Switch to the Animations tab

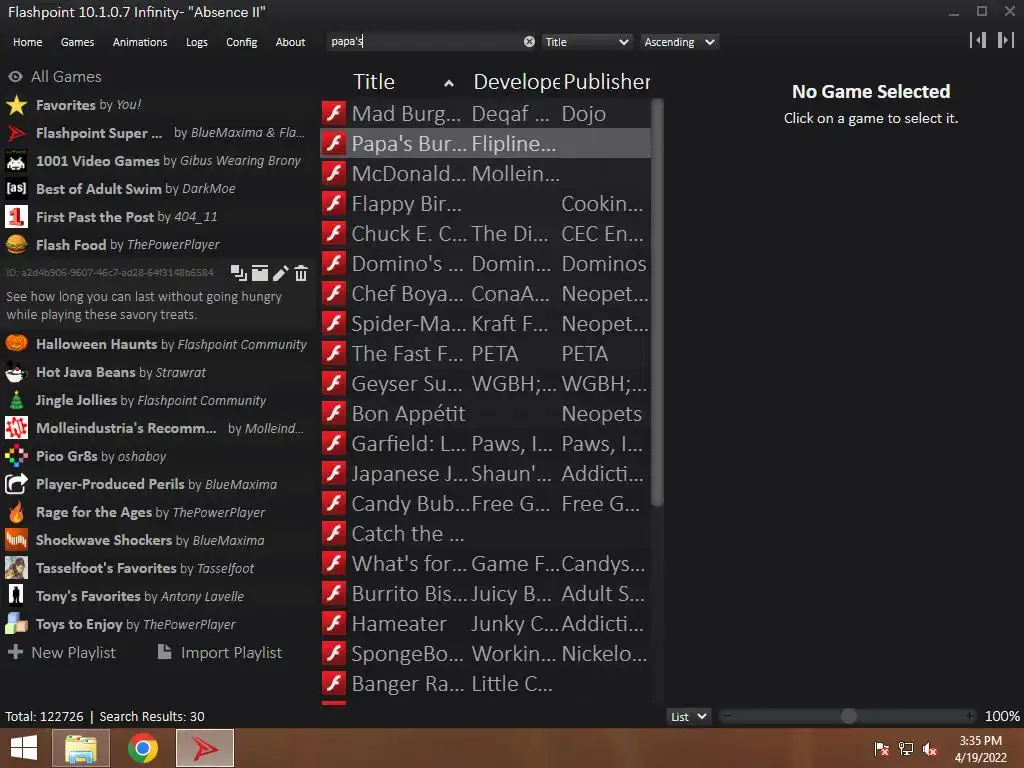(x=140, y=42)
